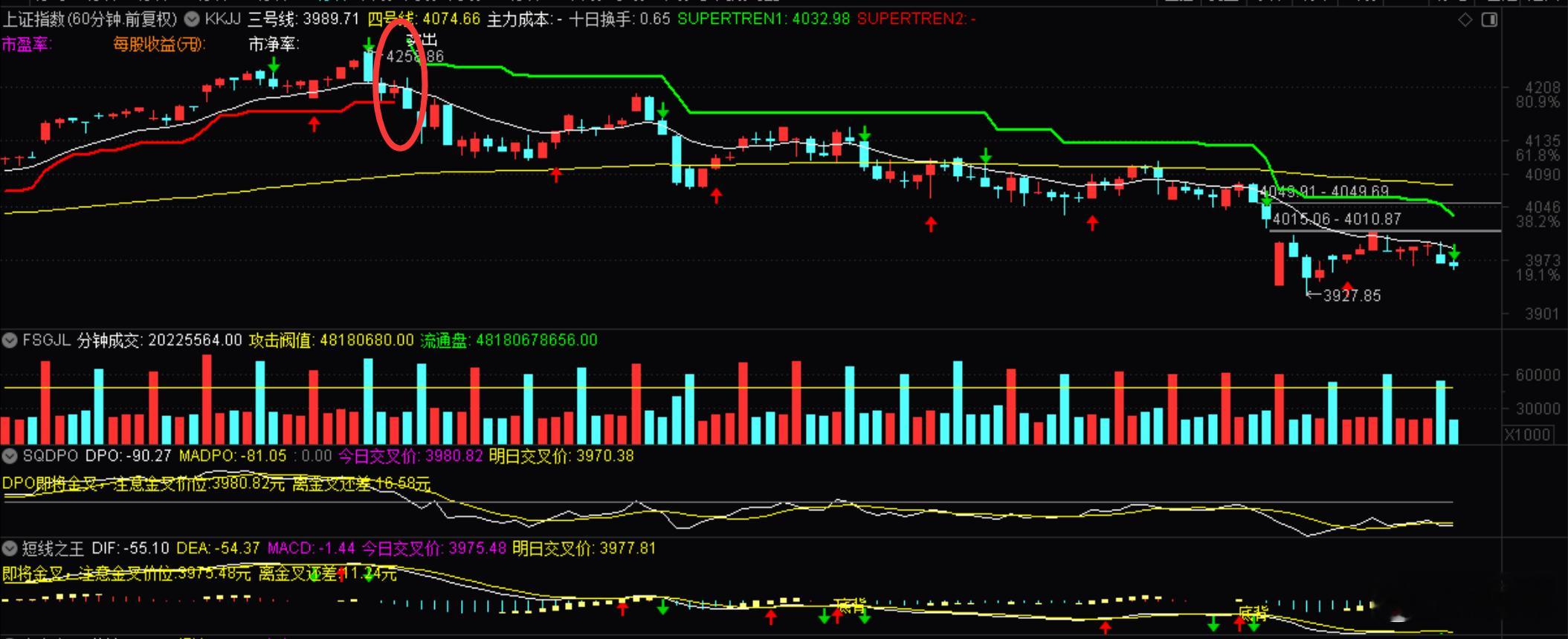1568x639 pixels.
Task: Toggle the side panel layout icon
Action: tap(1489, 20)
